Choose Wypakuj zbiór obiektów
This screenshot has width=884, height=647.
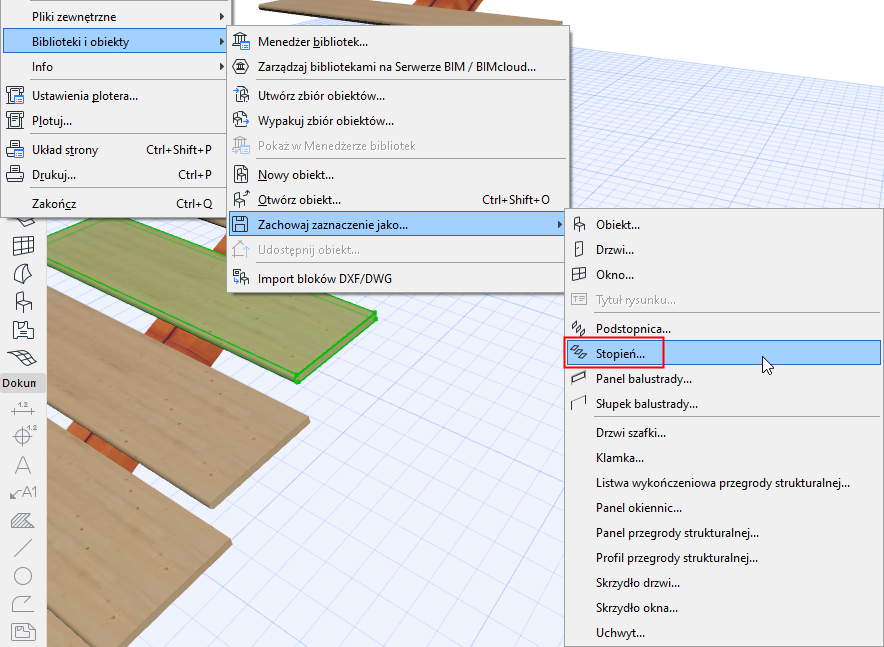[397, 121]
